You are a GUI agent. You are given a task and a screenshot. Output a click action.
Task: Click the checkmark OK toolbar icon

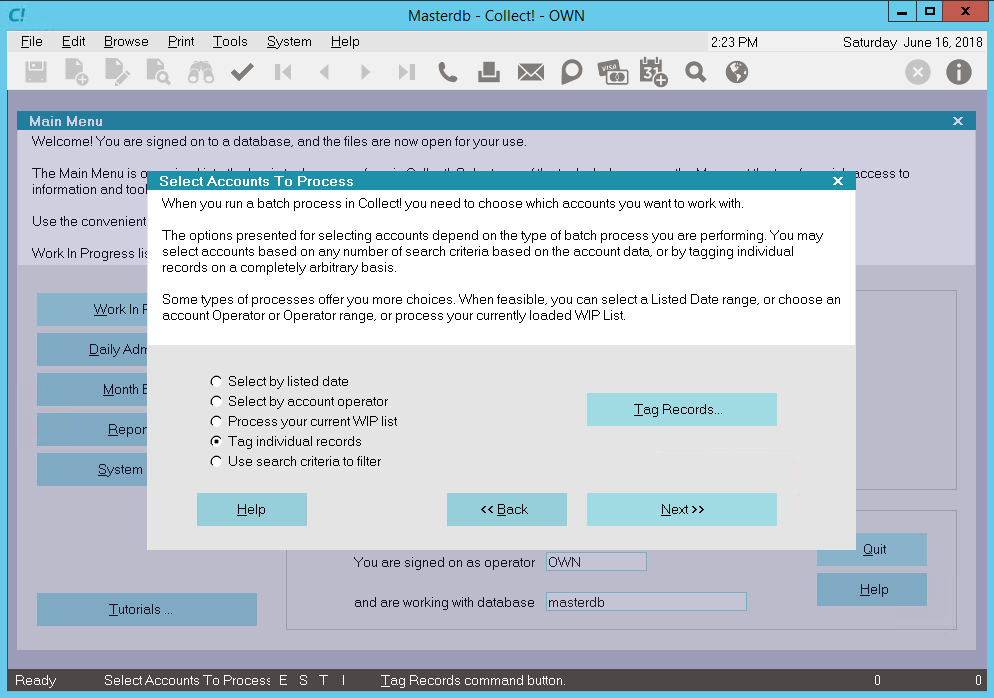coord(242,72)
